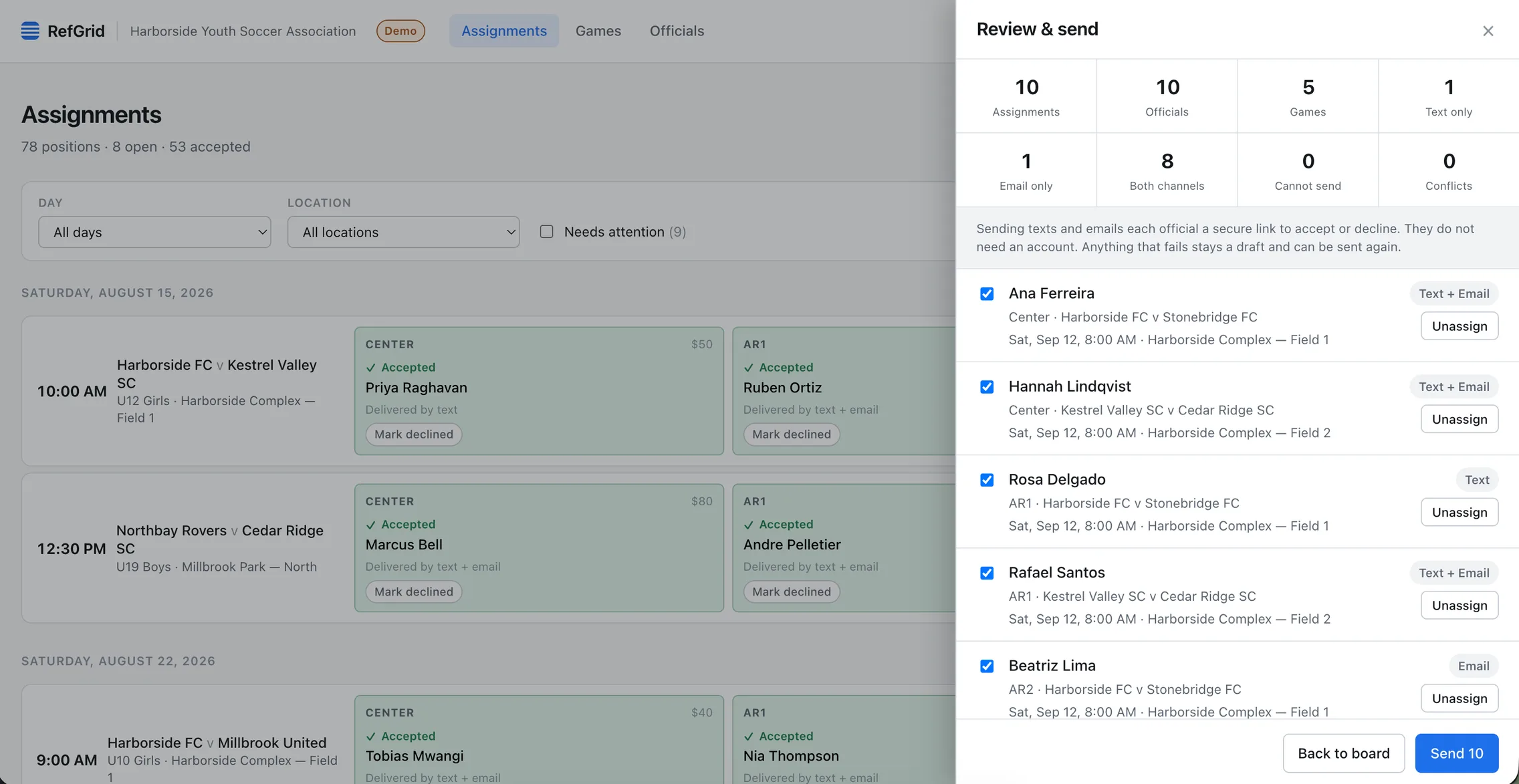Click the Send 10 button
This screenshot has height=784, width=1519.
[x=1456, y=753]
